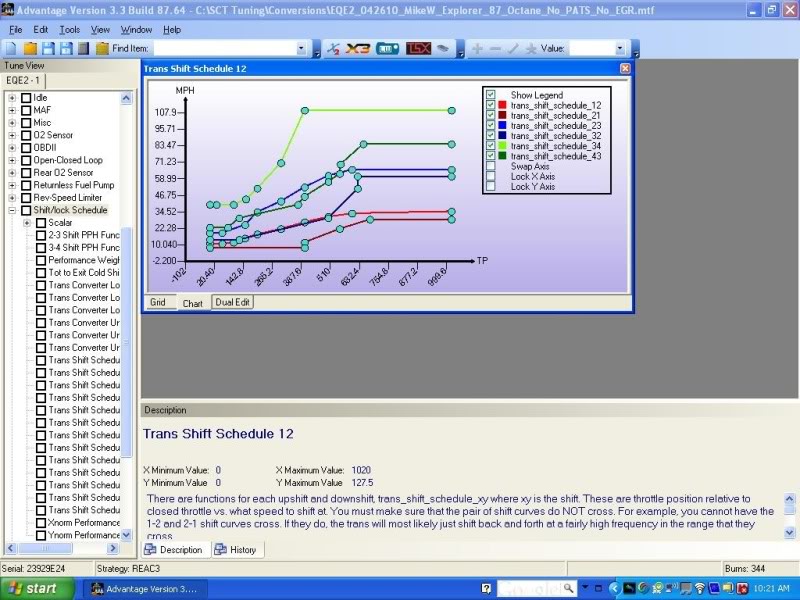This screenshot has height=600, width=800.
Task: Toggle trans_shift_schedule_34 series checkbox
Action: pos(490,146)
